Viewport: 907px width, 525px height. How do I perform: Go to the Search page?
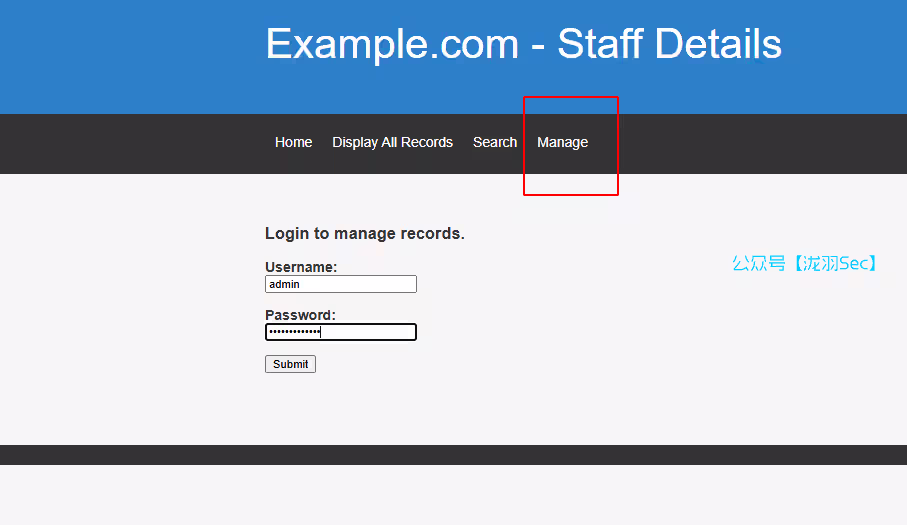pyautogui.click(x=494, y=142)
